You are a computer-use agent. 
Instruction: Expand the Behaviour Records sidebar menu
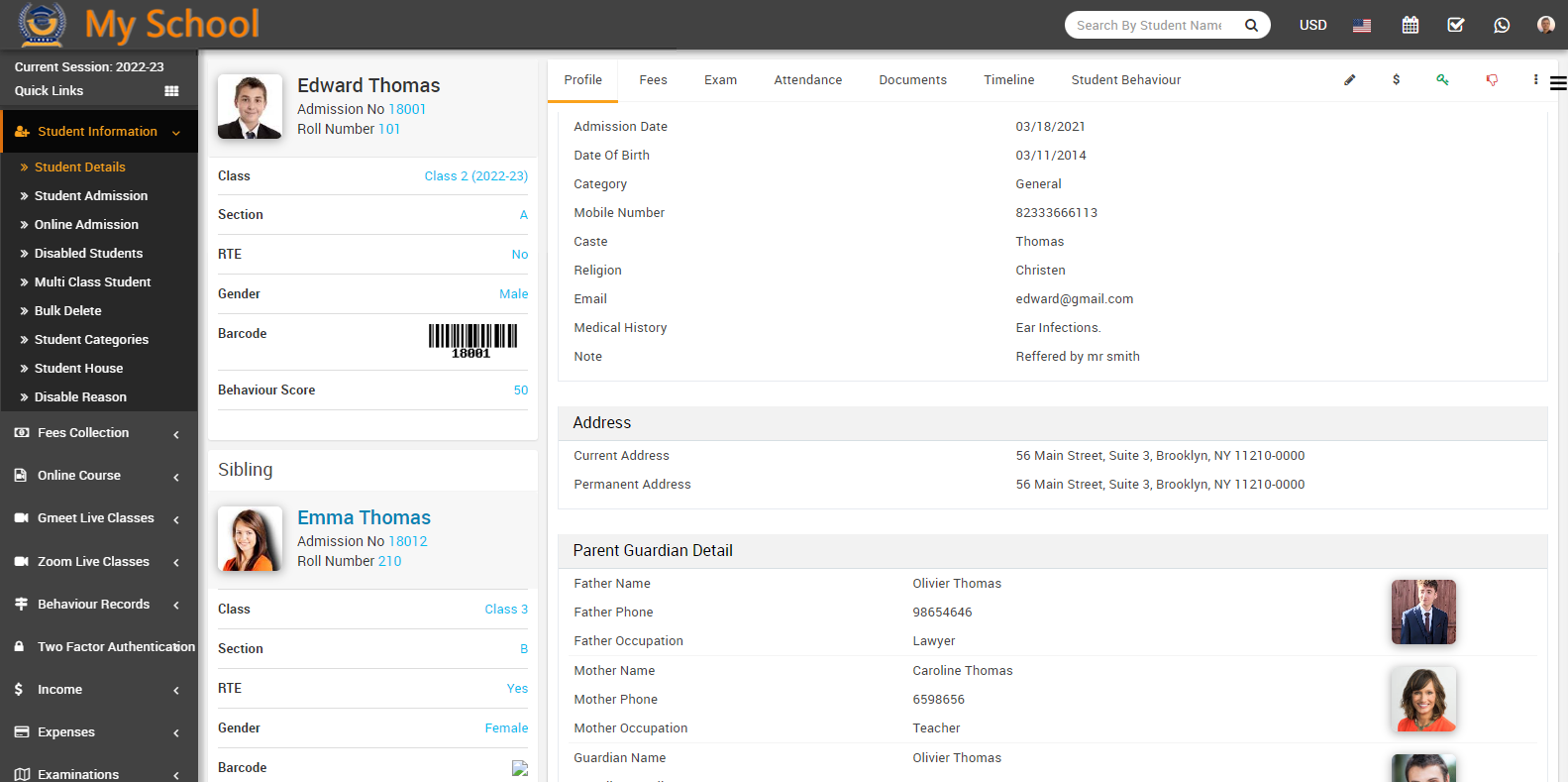98,605
